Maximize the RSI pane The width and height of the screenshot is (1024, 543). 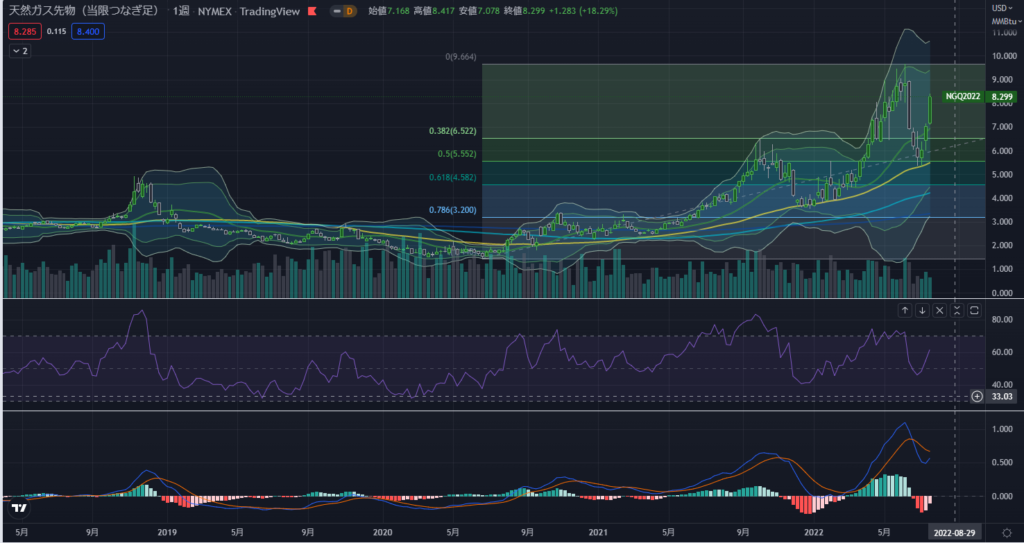click(x=974, y=311)
